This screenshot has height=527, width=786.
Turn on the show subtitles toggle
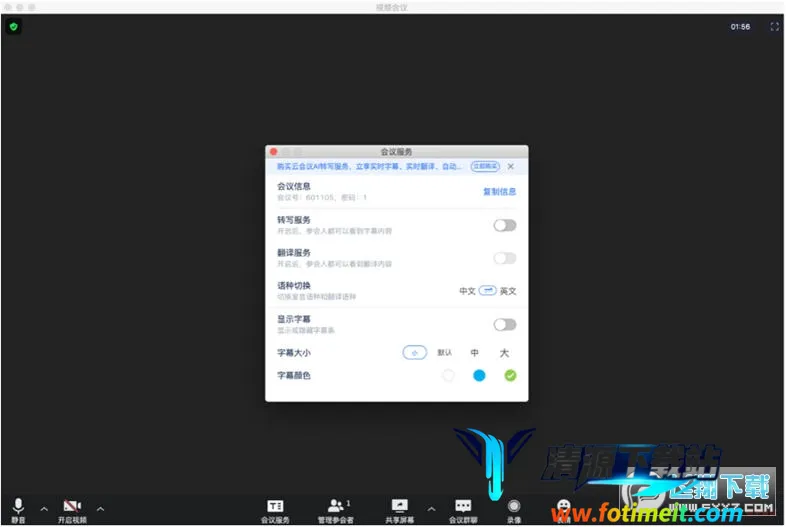click(505, 324)
